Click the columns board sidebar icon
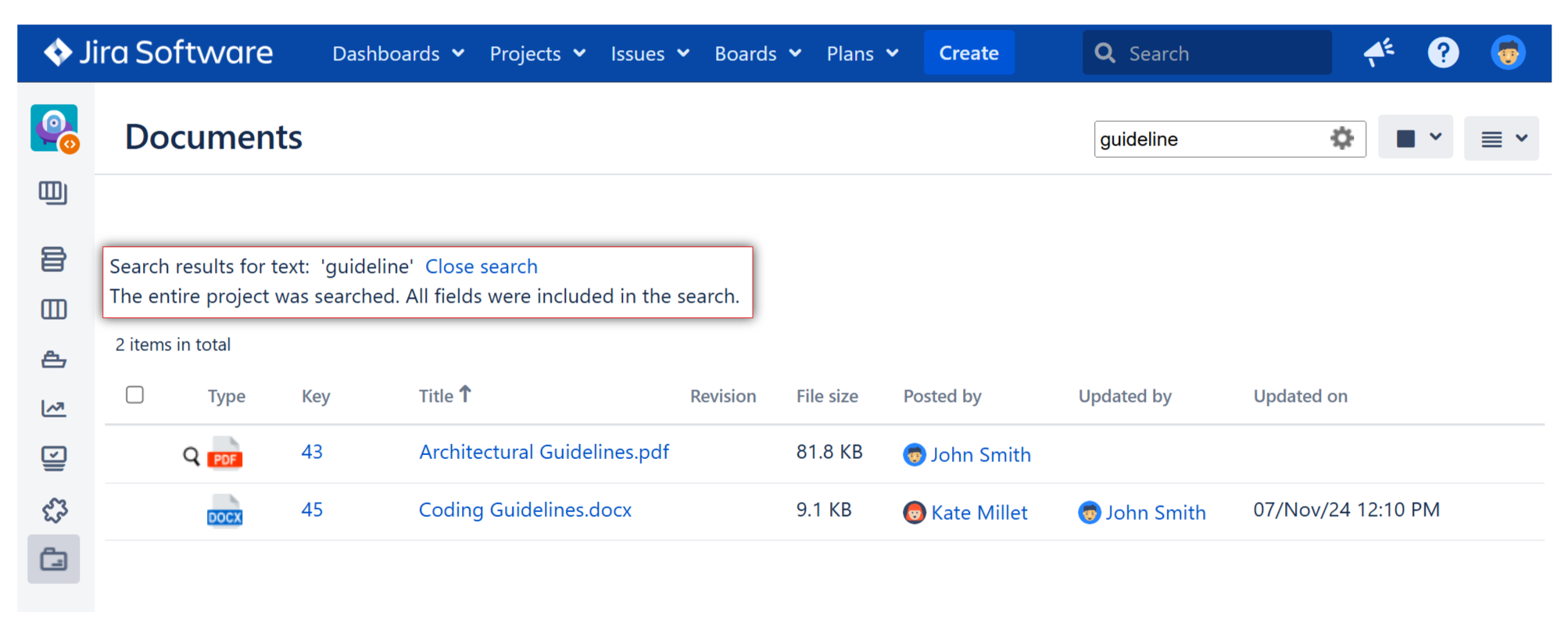The width and height of the screenshot is (1568, 638). coord(53,309)
